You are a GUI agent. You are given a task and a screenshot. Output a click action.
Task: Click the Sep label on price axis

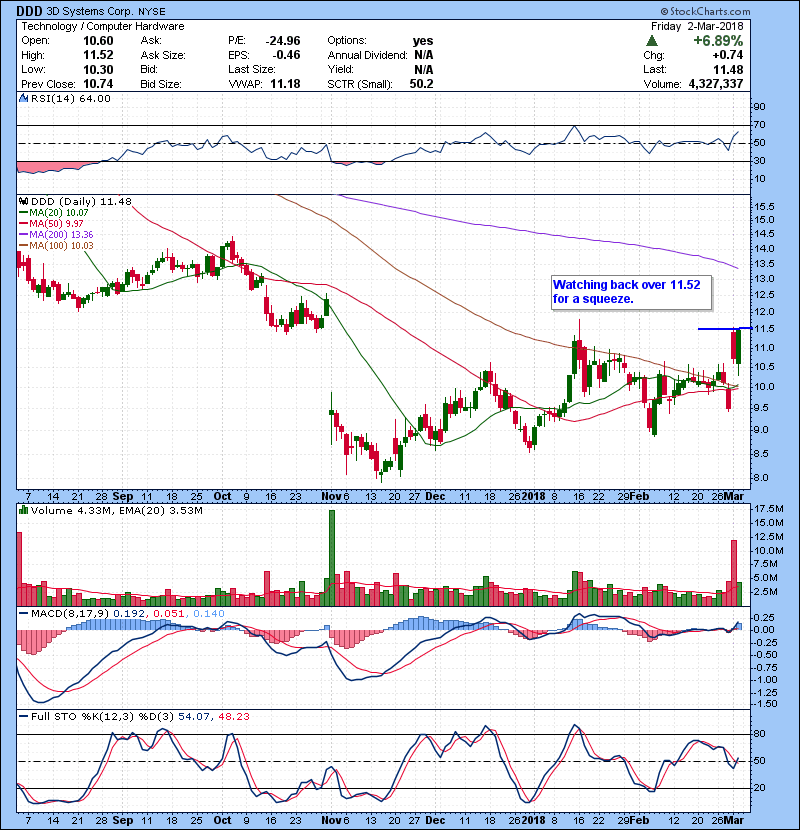(x=123, y=497)
